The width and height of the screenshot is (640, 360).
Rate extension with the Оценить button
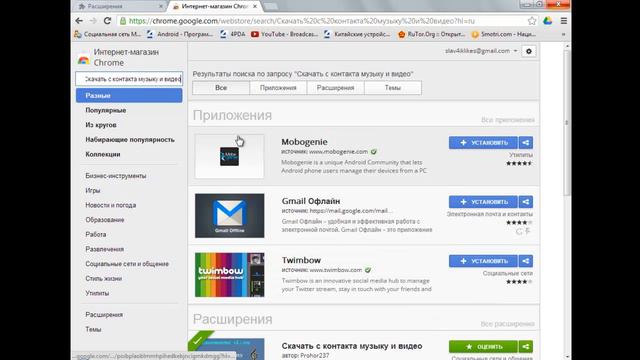(483, 347)
